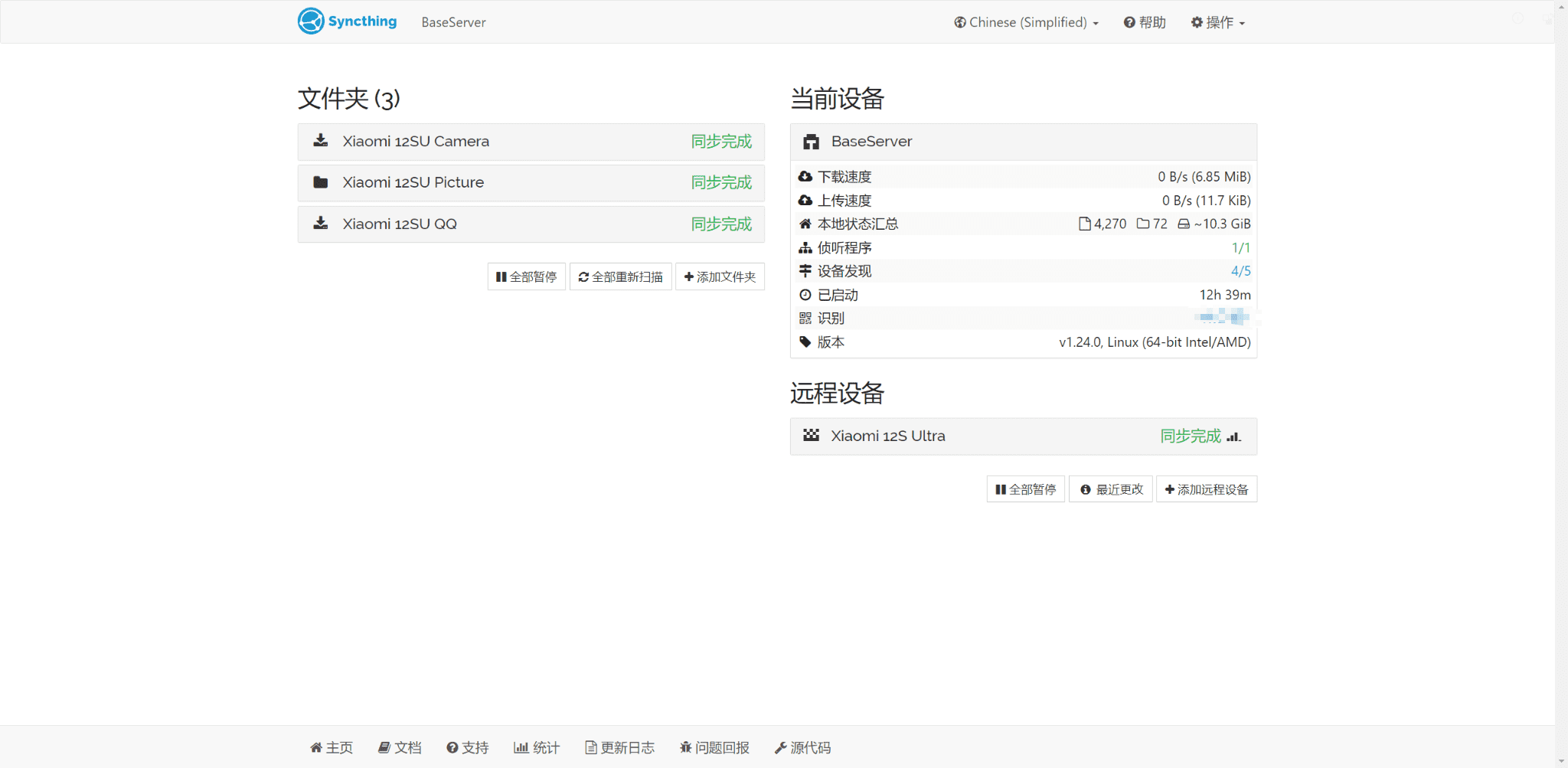Viewport: 1568px width, 768px height.
Task: Click the folder icon for Xiaomi 12SU Picture
Action: (321, 181)
